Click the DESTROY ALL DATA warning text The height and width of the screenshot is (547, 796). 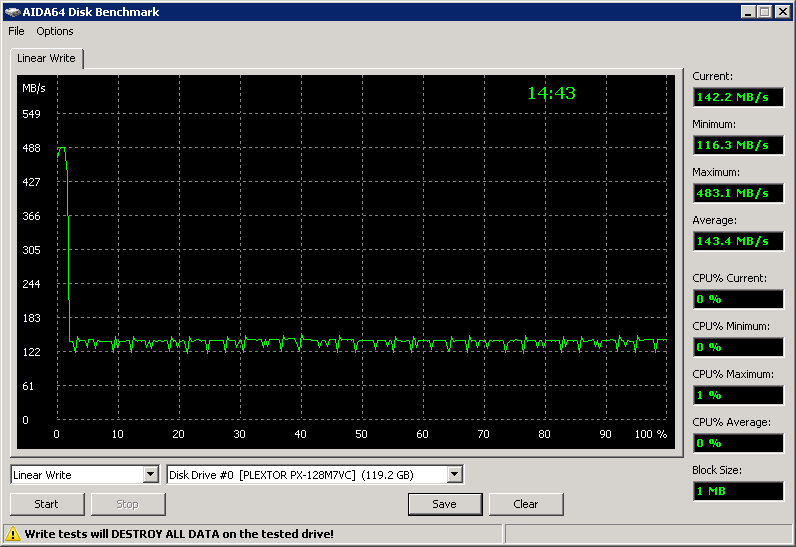click(179, 534)
